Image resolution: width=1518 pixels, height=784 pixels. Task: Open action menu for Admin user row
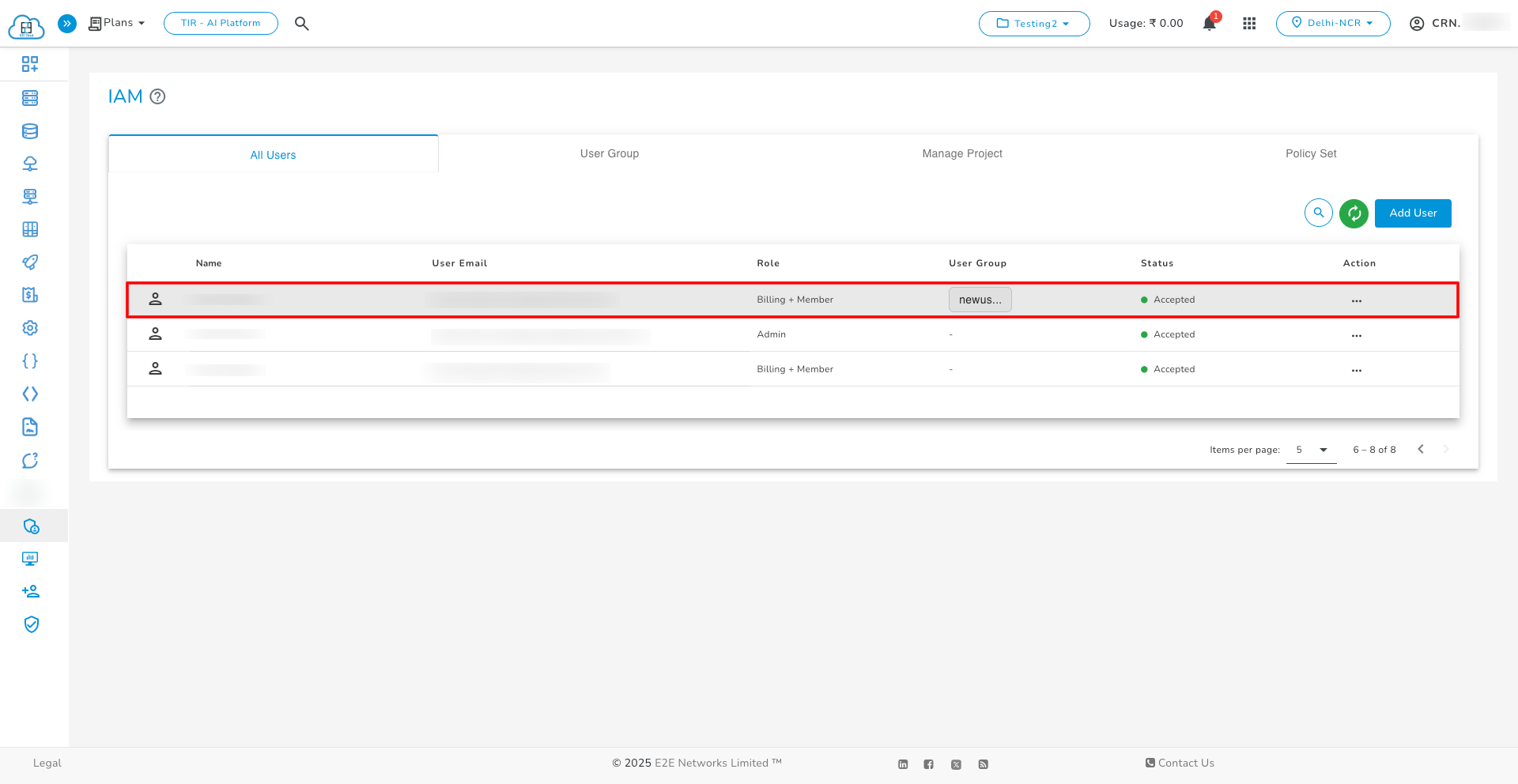[1356, 336]
